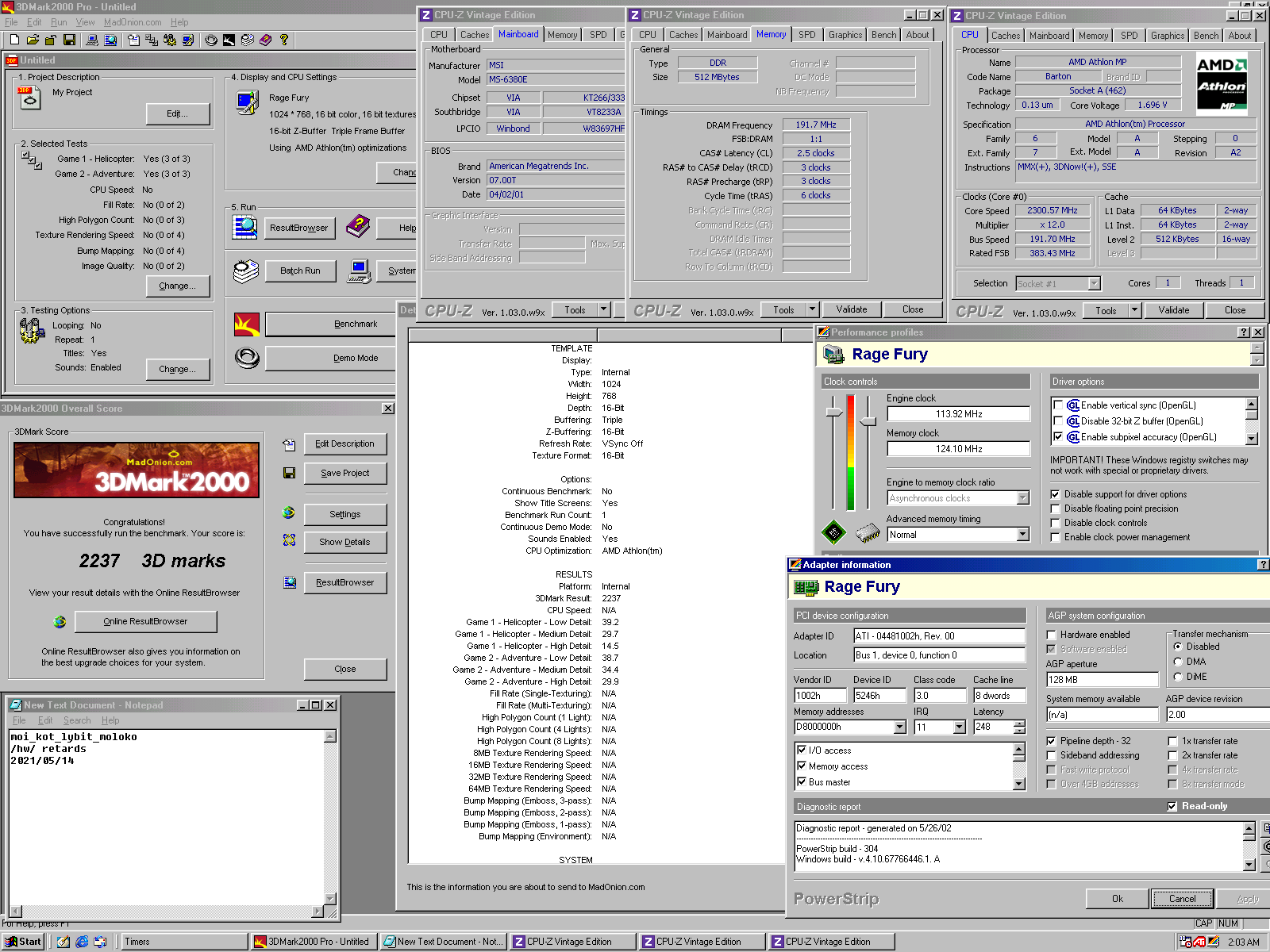Image resolution: width=1270 pixels, height=952 pixels.
Task: Open Advanced memory timing Normal dropdown
Action: (1023, 535)
